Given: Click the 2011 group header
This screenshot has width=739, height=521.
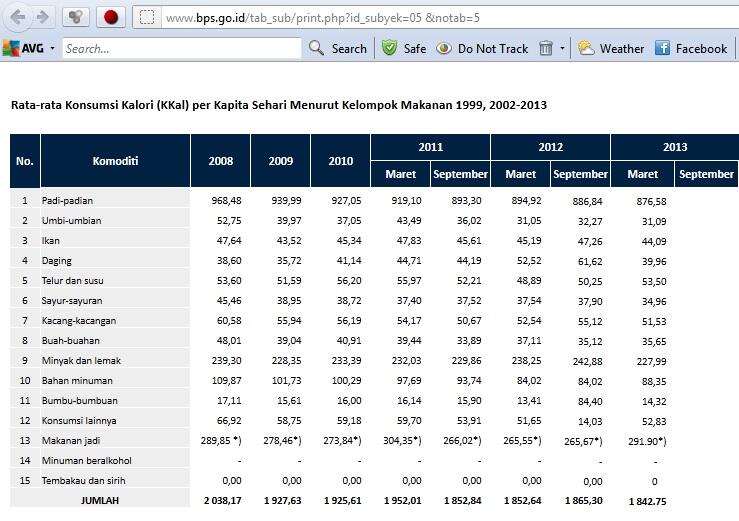Looking at the screenshot, I should [x=431, y=147].
